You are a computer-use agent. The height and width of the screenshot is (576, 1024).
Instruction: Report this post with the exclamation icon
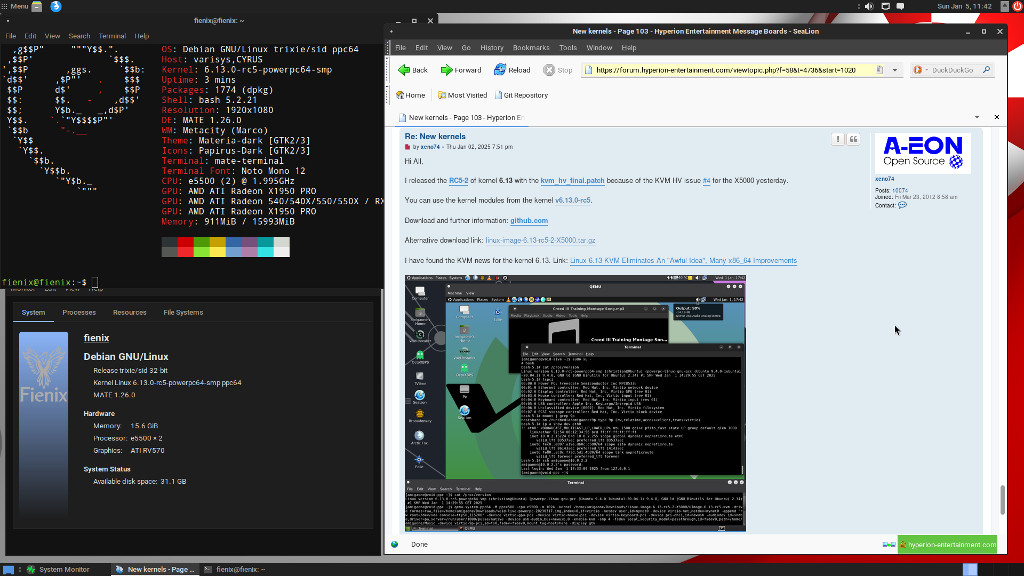tap(838, 139)
